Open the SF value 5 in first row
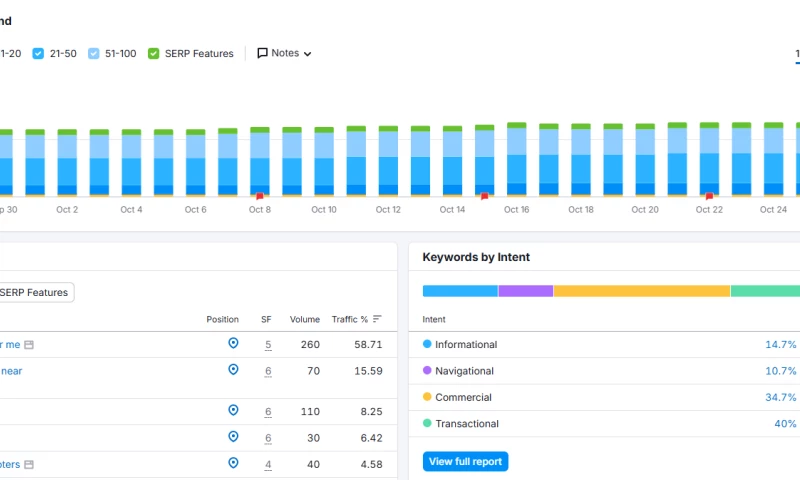Viewport: 800px width, 480px height. (268, 345)
